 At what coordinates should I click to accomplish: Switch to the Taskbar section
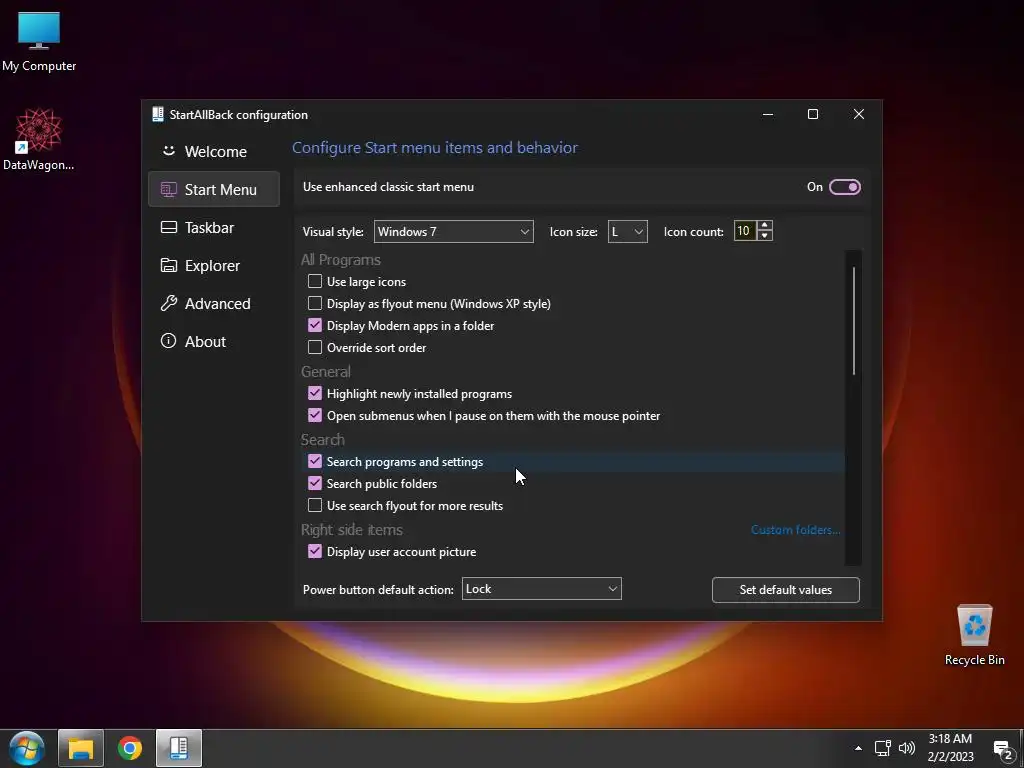214,227
